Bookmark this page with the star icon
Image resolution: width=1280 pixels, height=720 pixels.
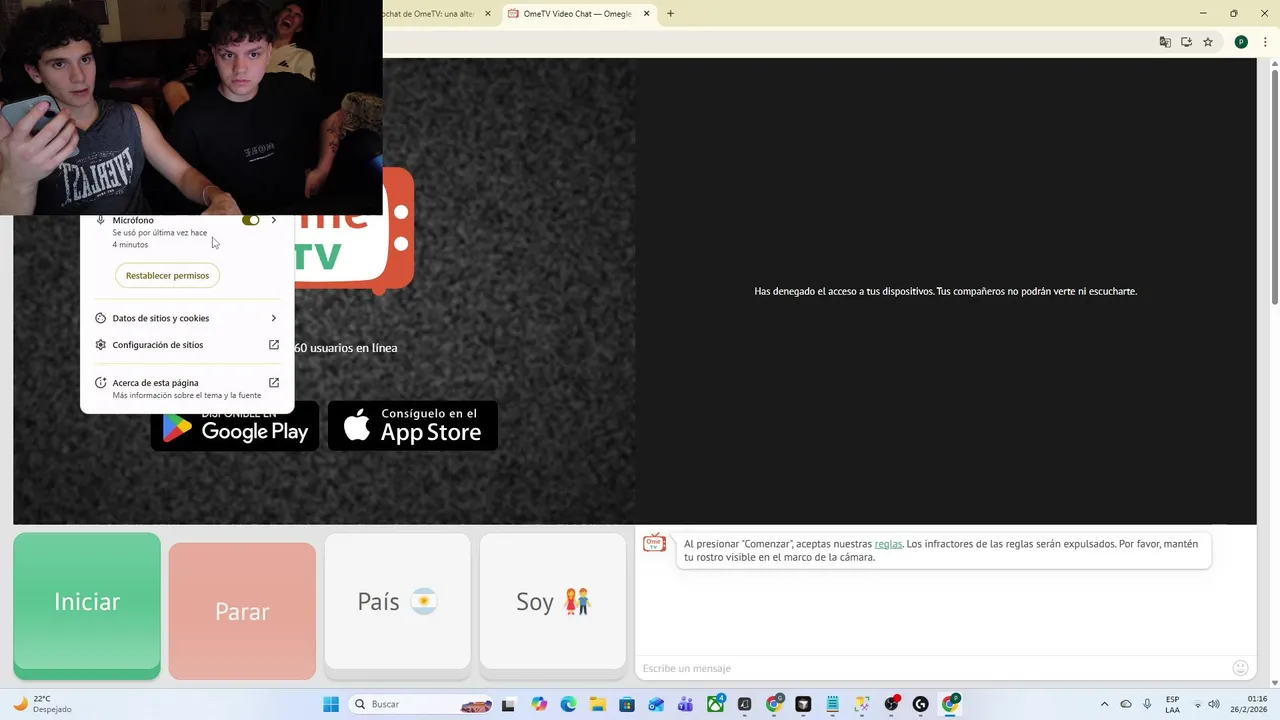coord(1208,42)
